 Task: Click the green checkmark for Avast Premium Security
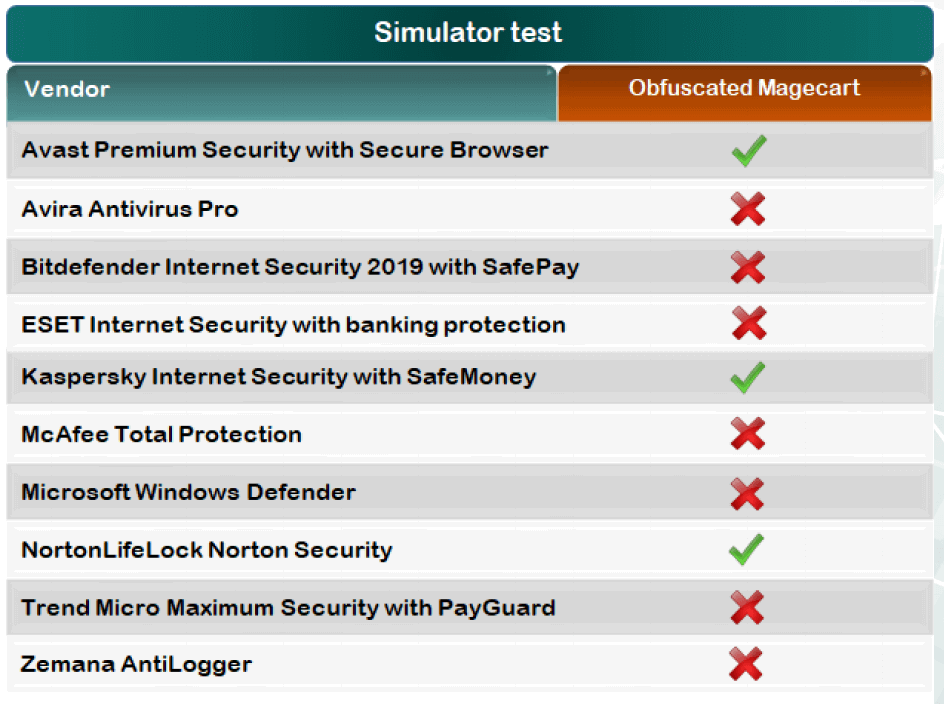748,151
